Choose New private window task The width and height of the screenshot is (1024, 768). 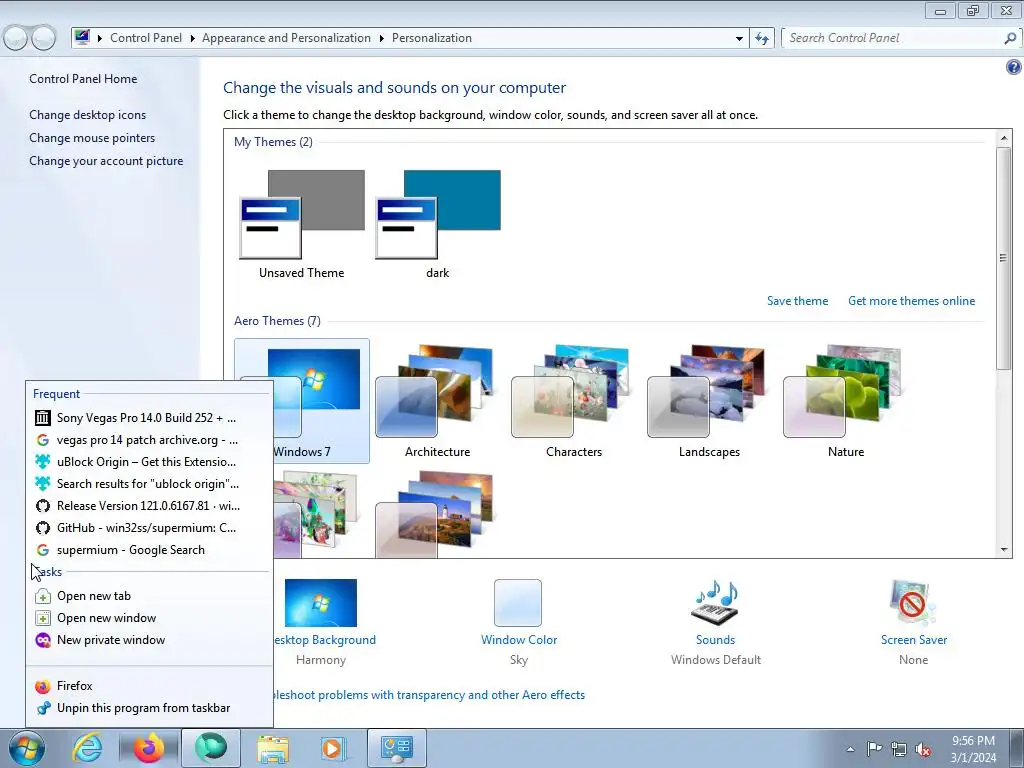point(150,640)
